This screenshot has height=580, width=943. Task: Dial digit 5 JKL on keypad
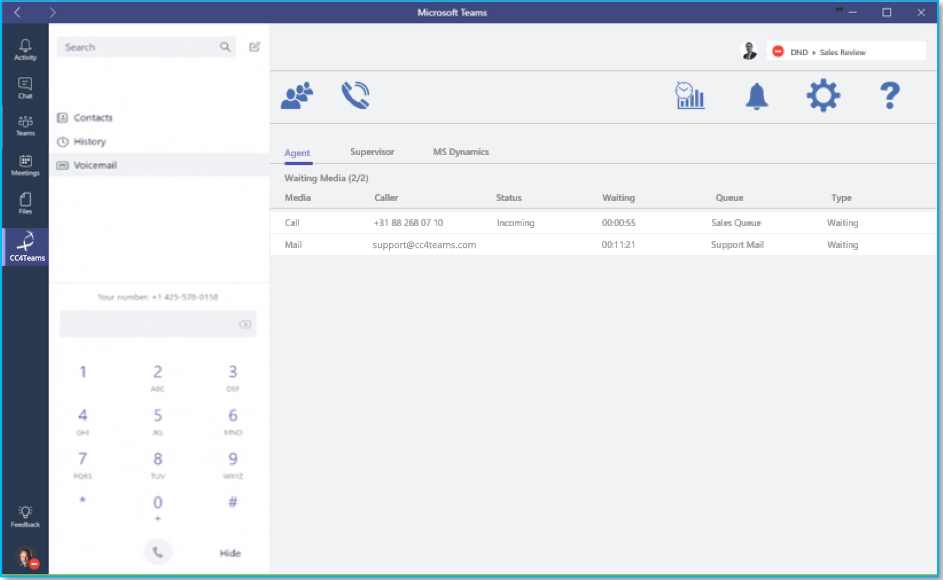tap(158, 421)
